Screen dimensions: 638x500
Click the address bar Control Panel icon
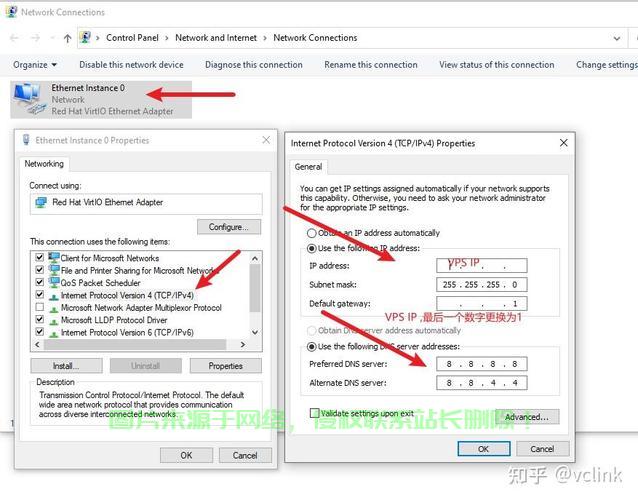pyautogui.click(x=85, y=37)
